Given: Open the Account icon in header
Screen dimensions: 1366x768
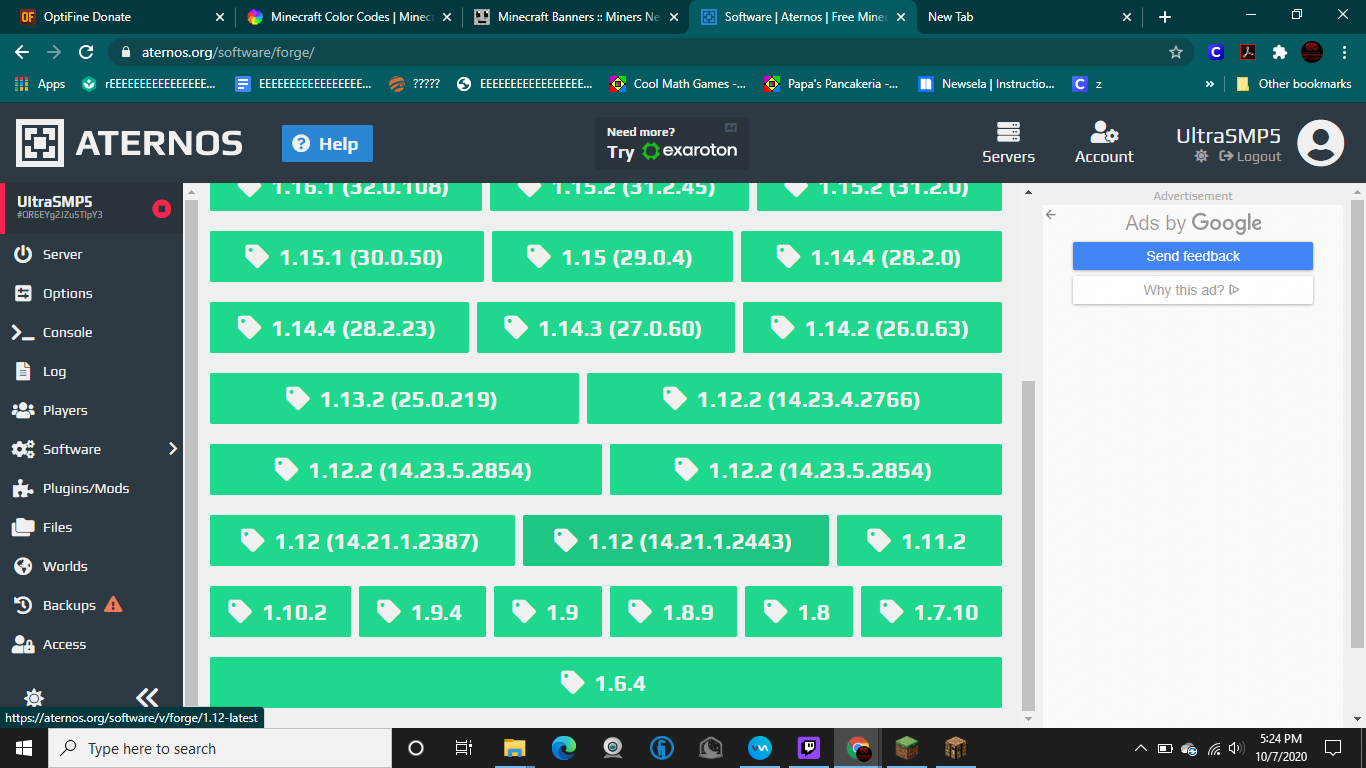Looking at the screenshot, I should [1104, 132].
